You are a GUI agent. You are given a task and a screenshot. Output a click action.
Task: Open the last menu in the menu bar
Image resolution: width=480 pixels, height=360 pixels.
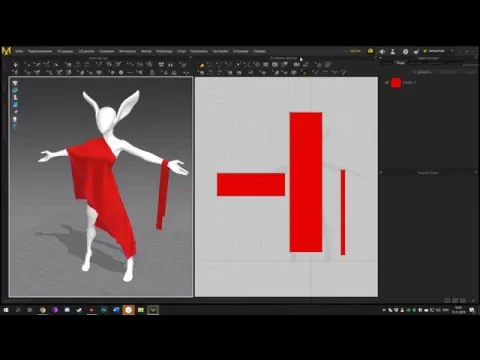pos(259,51)
